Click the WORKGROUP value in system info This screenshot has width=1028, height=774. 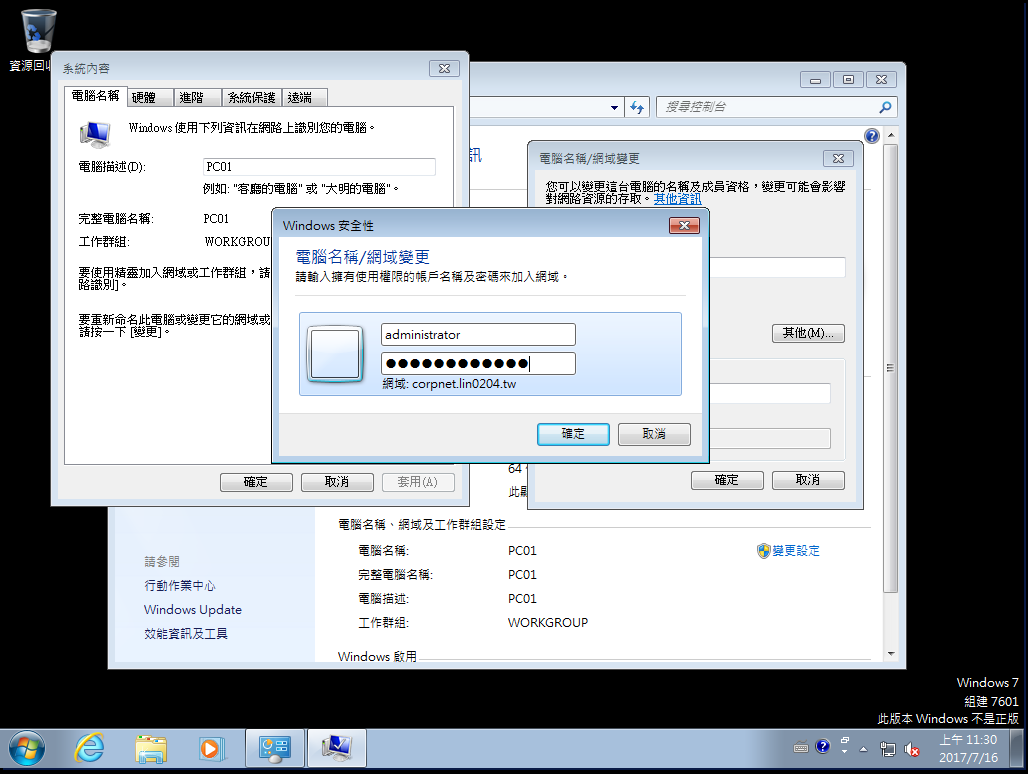tap(547, 623)
